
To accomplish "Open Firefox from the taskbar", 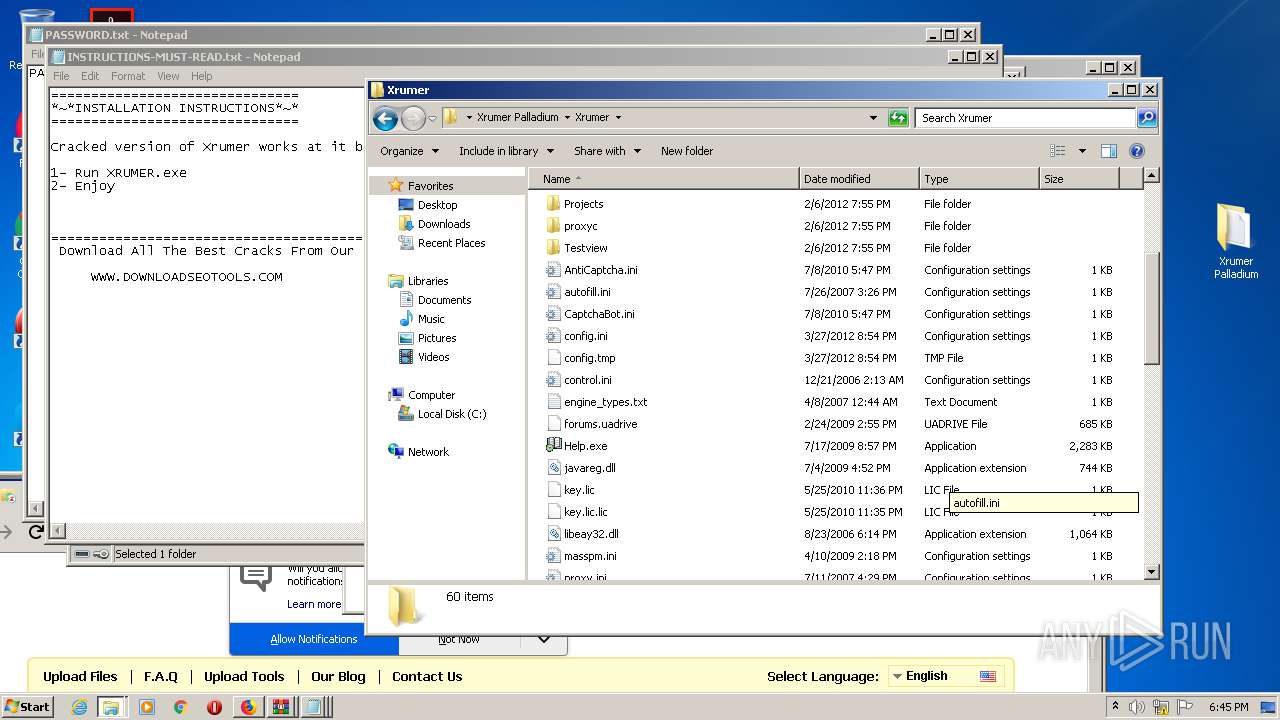I will click(x=248, y=707).
